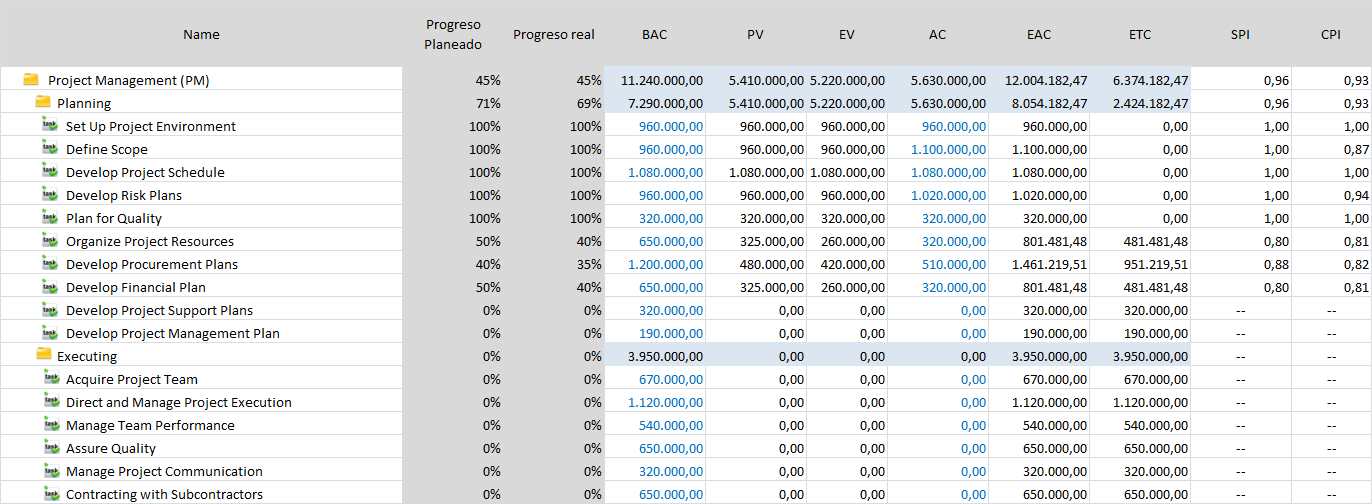The image size is (1372, 504).
Task: Click task icon next to Plan for Quality
Action: click(50, 218)
